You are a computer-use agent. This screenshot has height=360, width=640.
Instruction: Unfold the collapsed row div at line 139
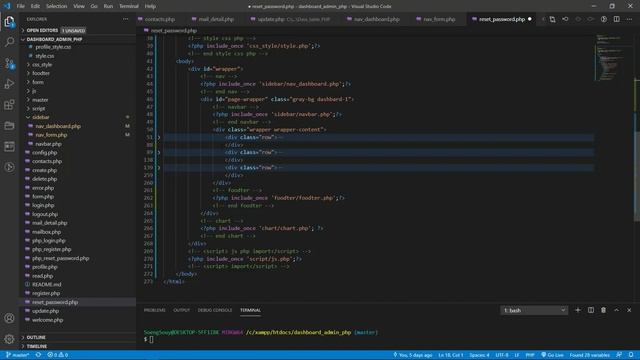[159, 168]
